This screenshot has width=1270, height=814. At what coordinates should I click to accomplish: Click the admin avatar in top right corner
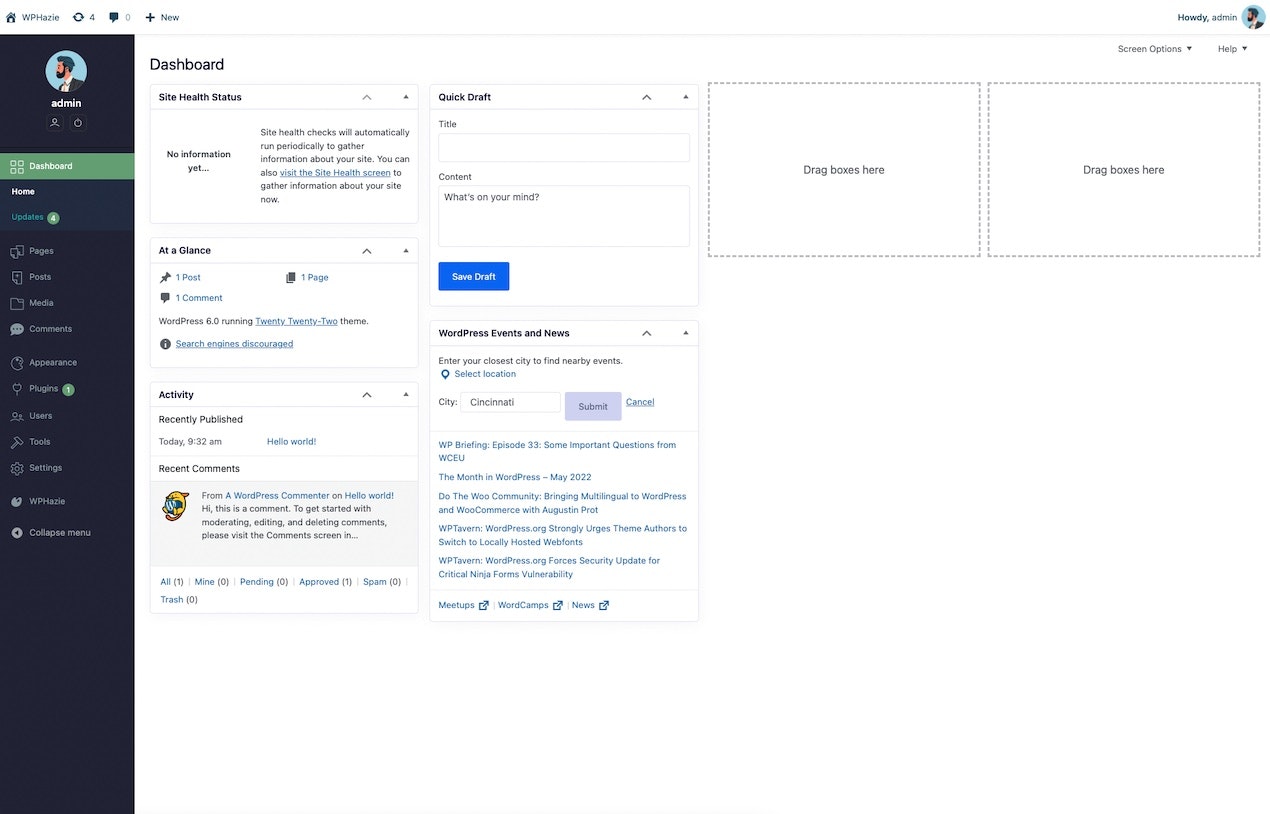click(1253, 17)
